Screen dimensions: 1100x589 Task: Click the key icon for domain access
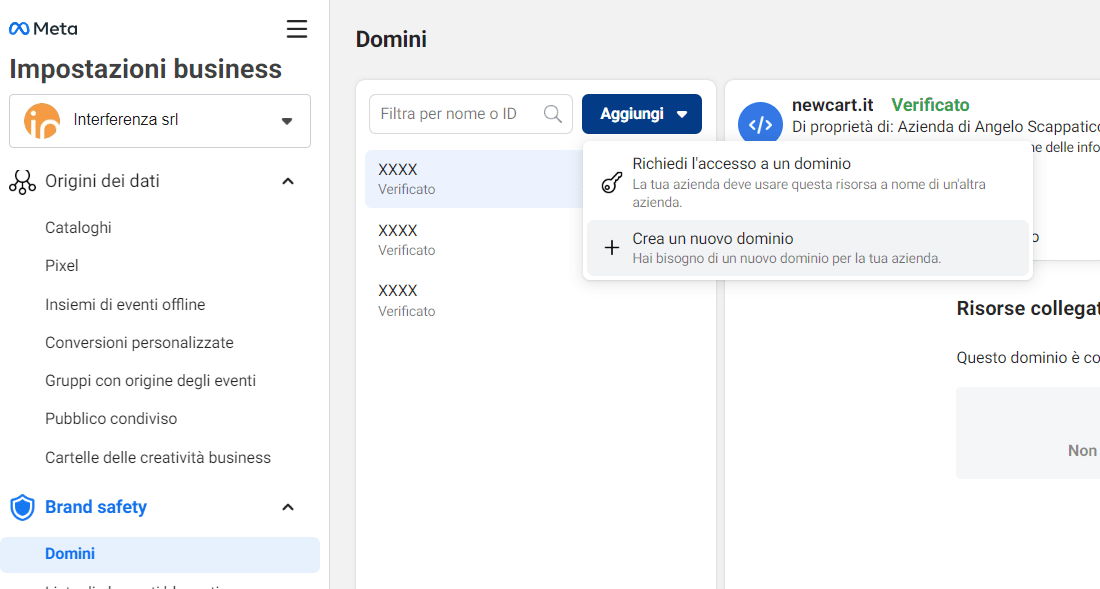[612, 183]
